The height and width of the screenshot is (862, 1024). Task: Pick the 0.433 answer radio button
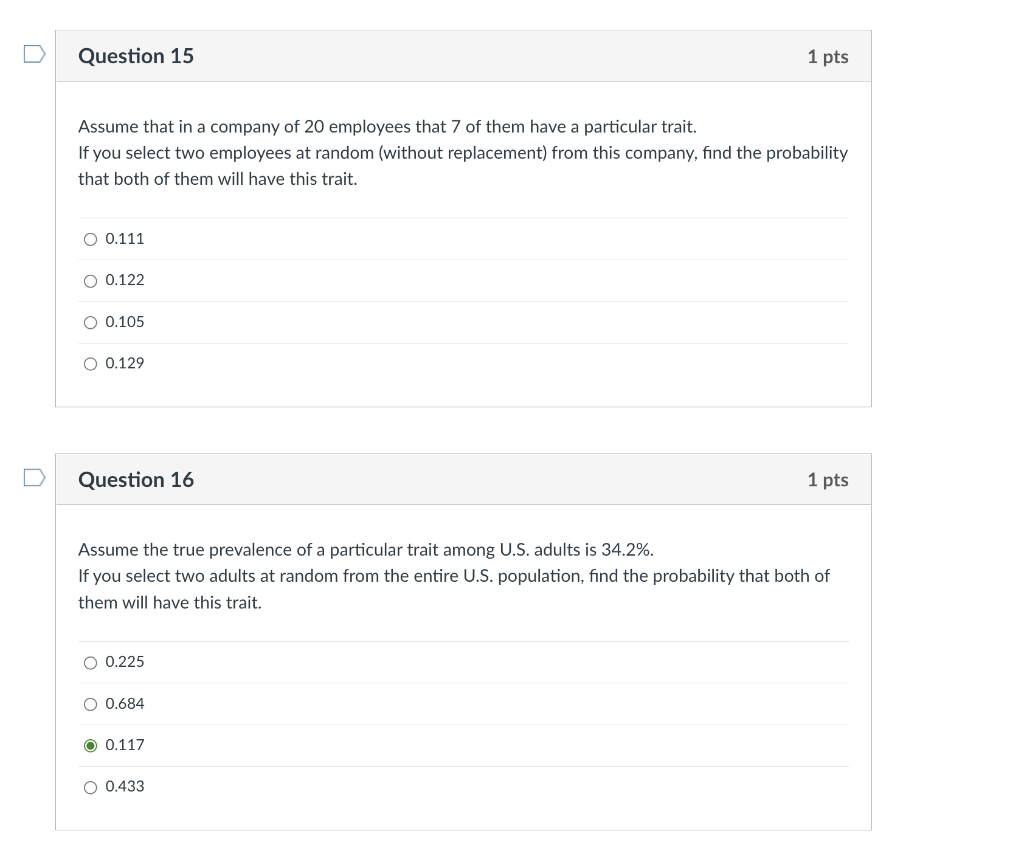tap(91, 787)
